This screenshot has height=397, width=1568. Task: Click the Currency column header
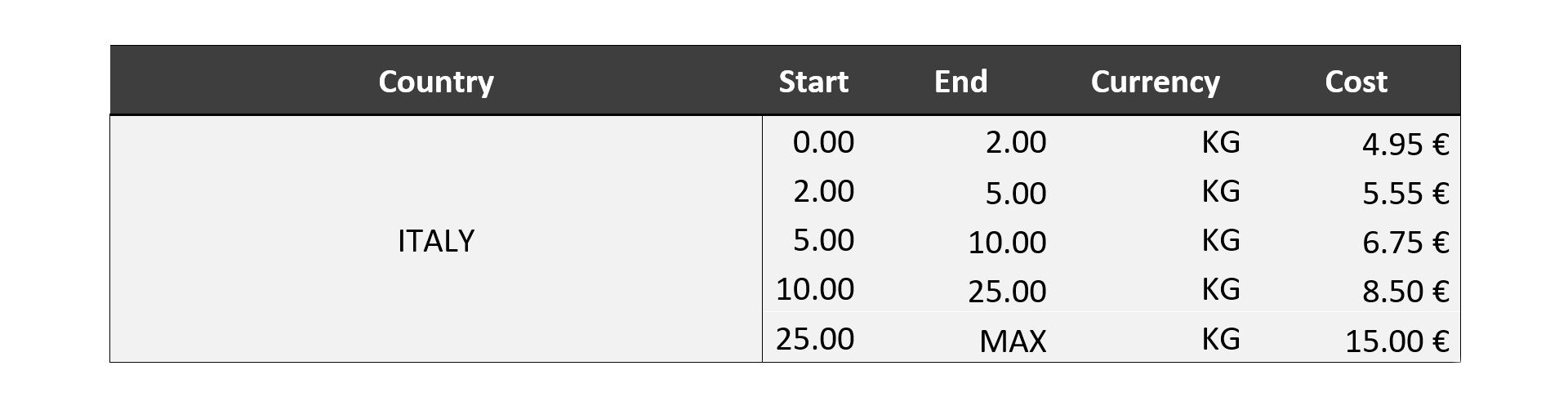coord(1155,82)
